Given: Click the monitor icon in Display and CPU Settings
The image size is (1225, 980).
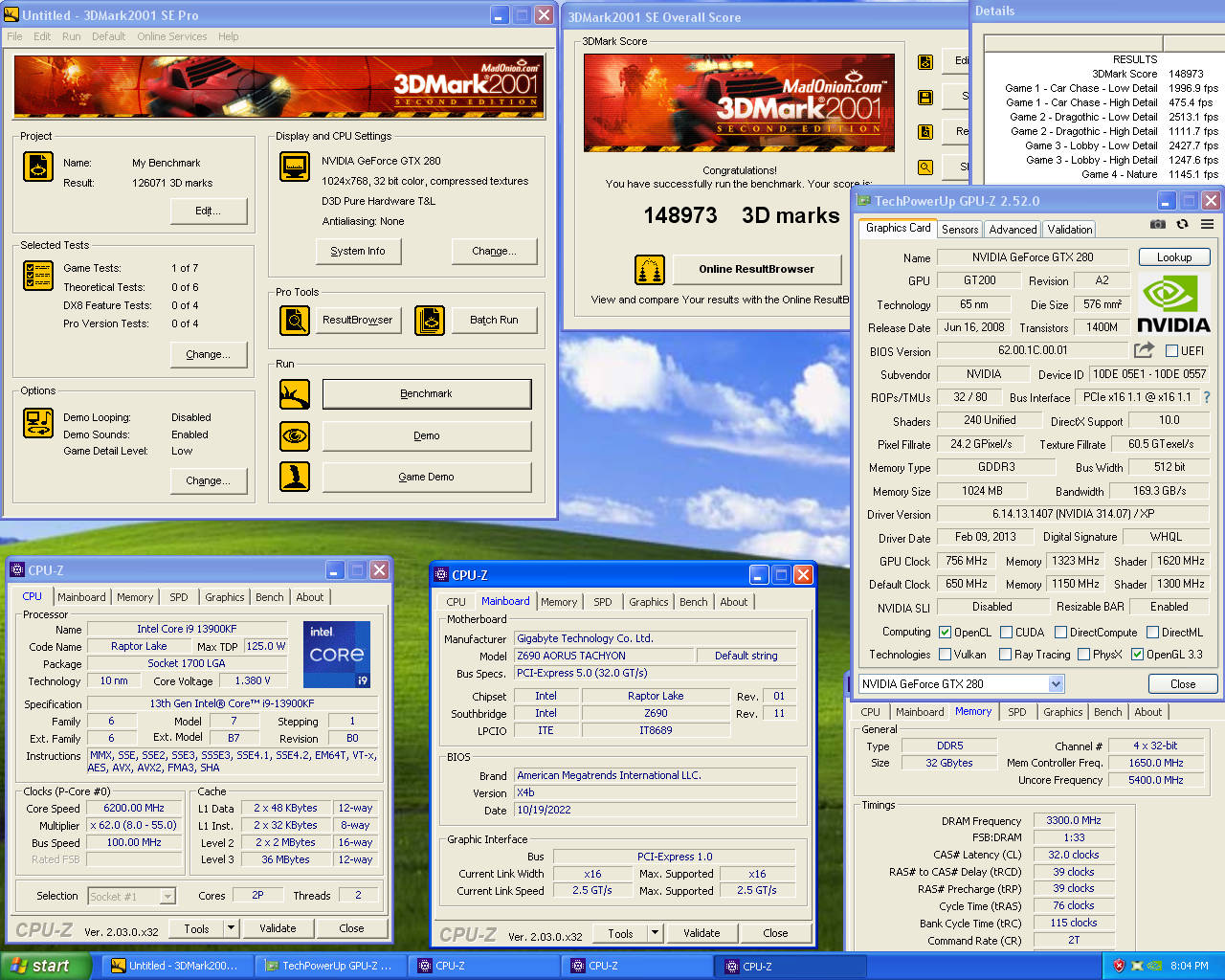Looking at the screenshot, I should [x=295, y=167].
